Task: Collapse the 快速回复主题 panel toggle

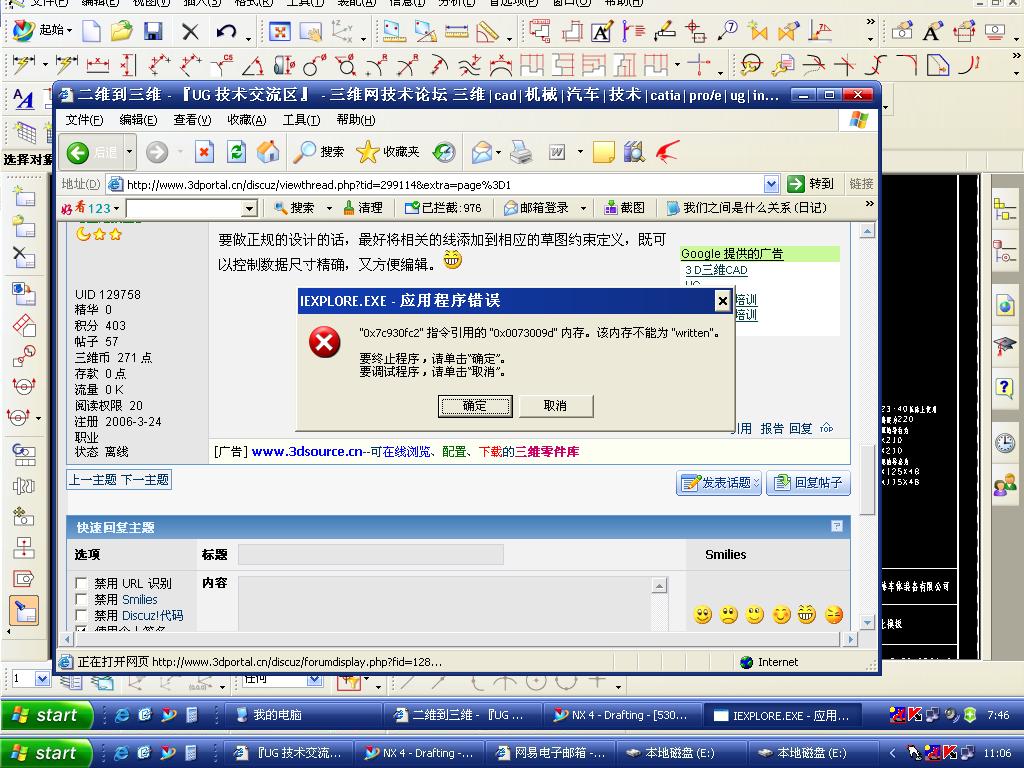Action: (x=837, y=526)
